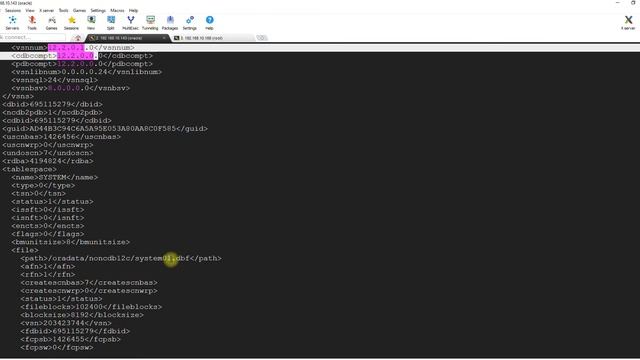
Task: Click the rfn 1 line
Action: pyautogui.click(x=48, y=275)
